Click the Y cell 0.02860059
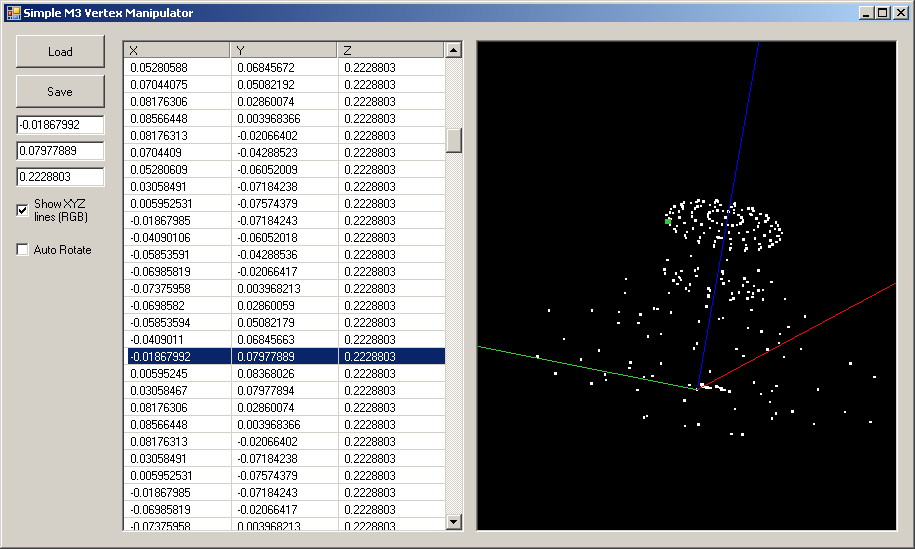This screenshot has height=549, width=915. coord(285,306)
